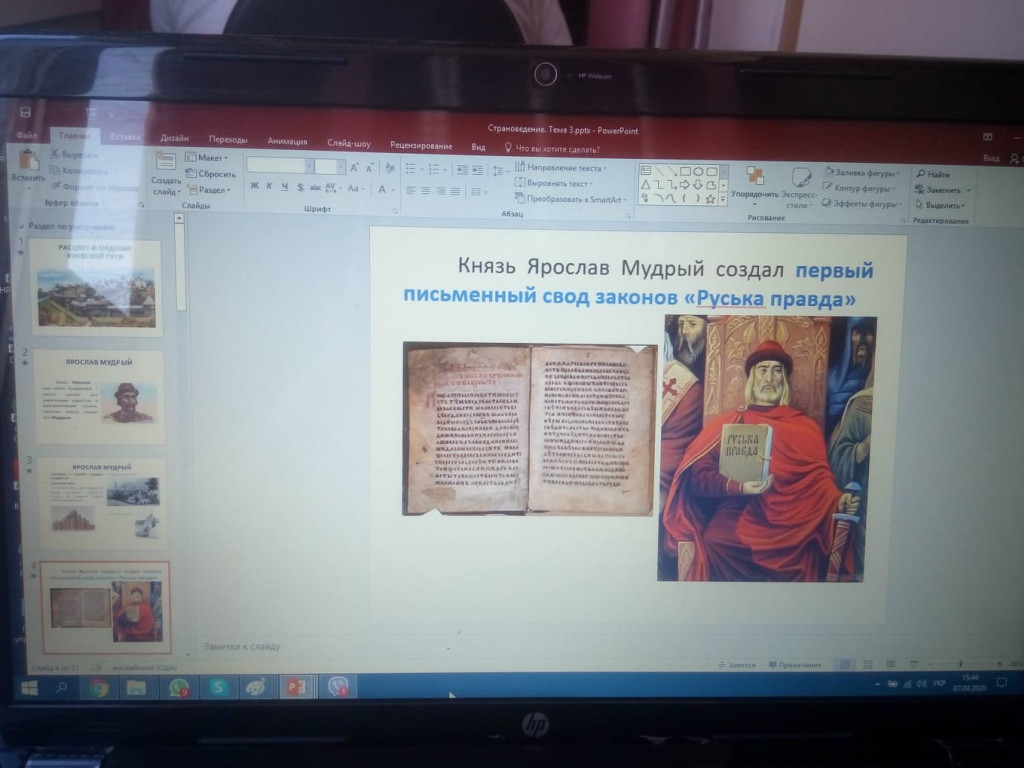Open Контур фигуры outline color

[x=858, y=189]
